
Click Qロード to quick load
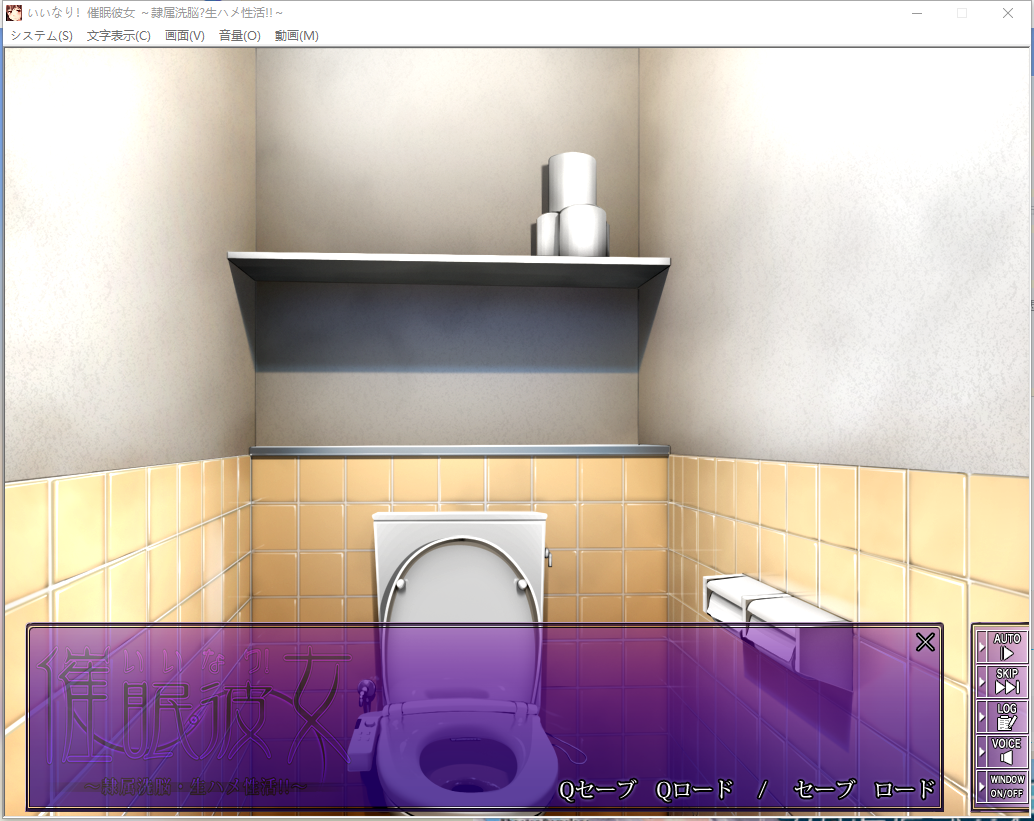[x=694, y=789]
